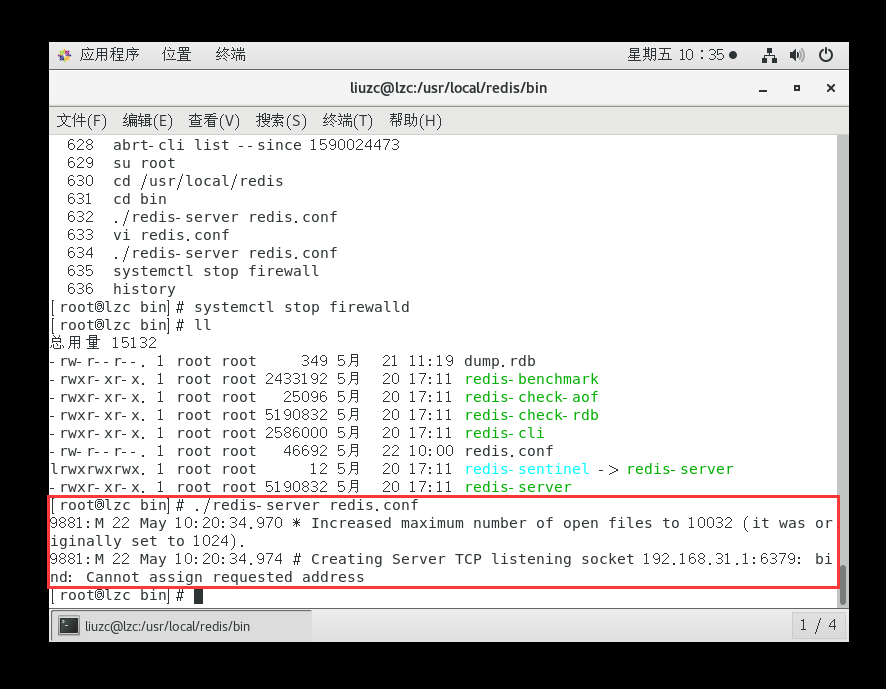Click the terminal scrollbar thumb
This screenshot has height=689, width=886.
click(842, 584)
